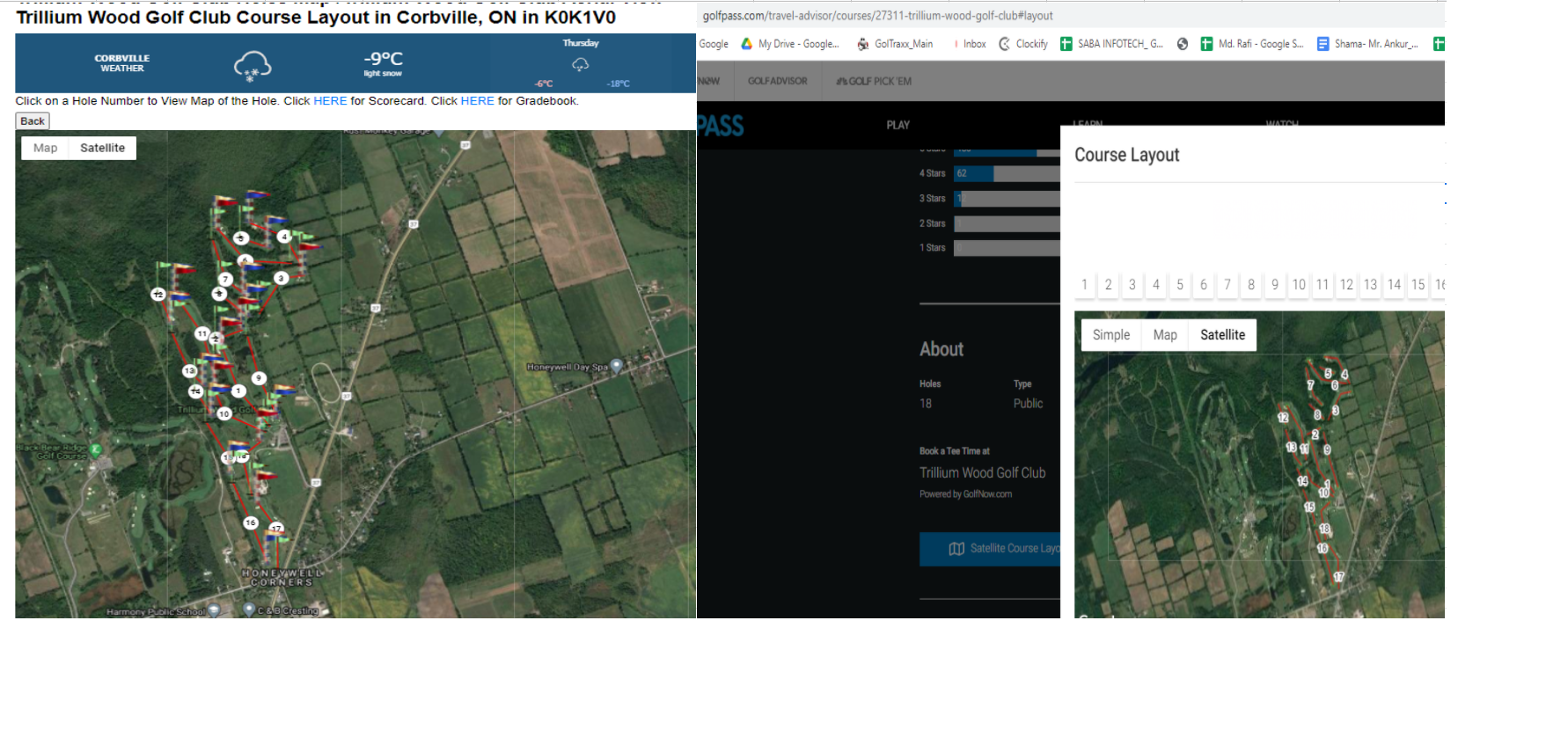Viewport: 1568px width, 752px height.
Task: Select Simple view in Course Layout map
Action: [1111, 335]
